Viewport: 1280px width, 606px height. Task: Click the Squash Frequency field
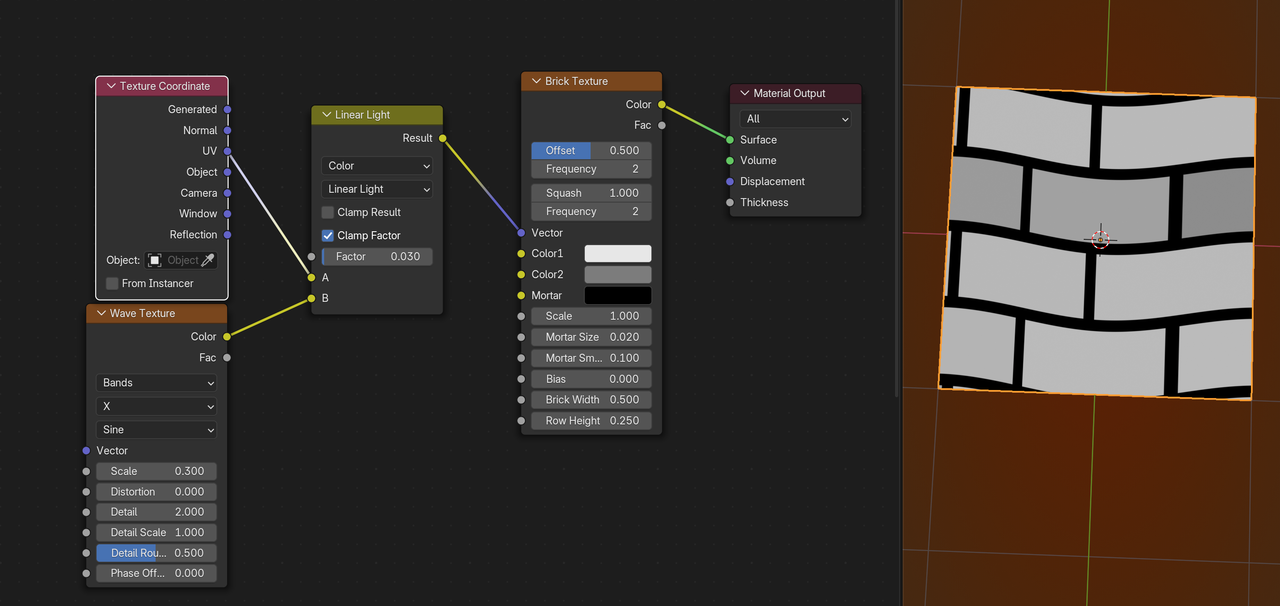[592, 212]
